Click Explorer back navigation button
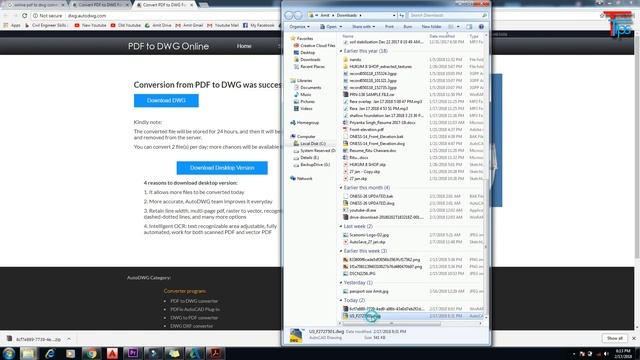640x360 pixels. (289, 15)
